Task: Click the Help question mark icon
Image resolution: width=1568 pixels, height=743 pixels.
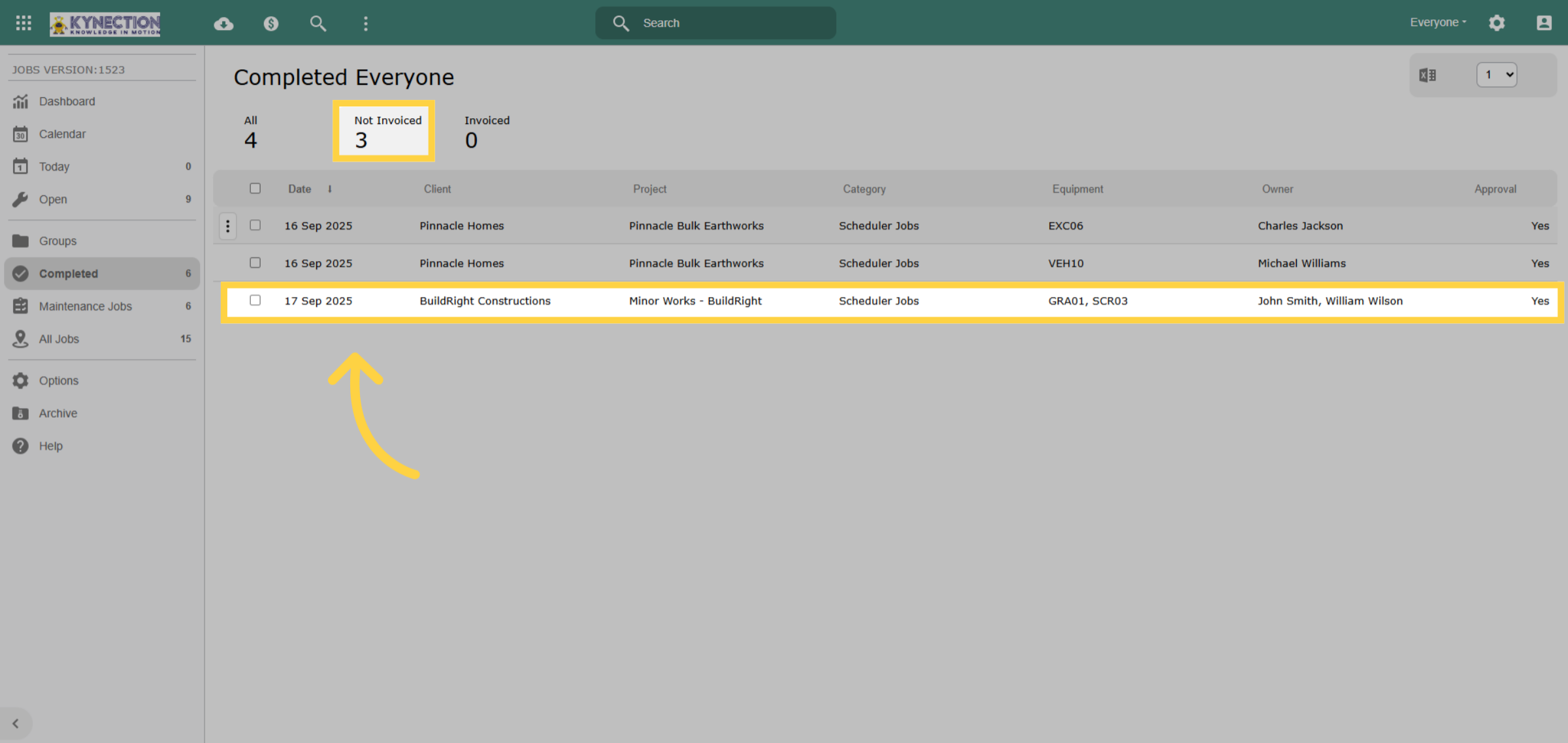Action: (20, 446)
